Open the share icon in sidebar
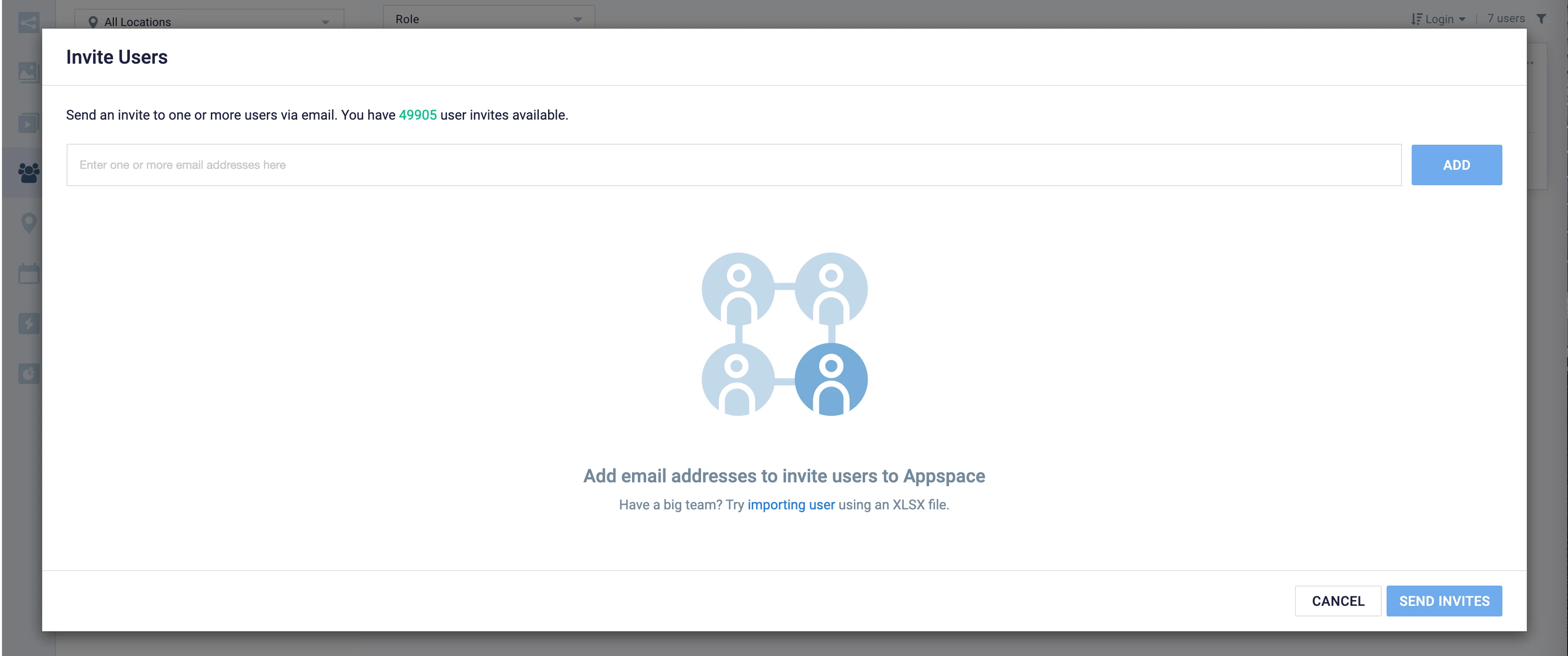 pos(28,23)
